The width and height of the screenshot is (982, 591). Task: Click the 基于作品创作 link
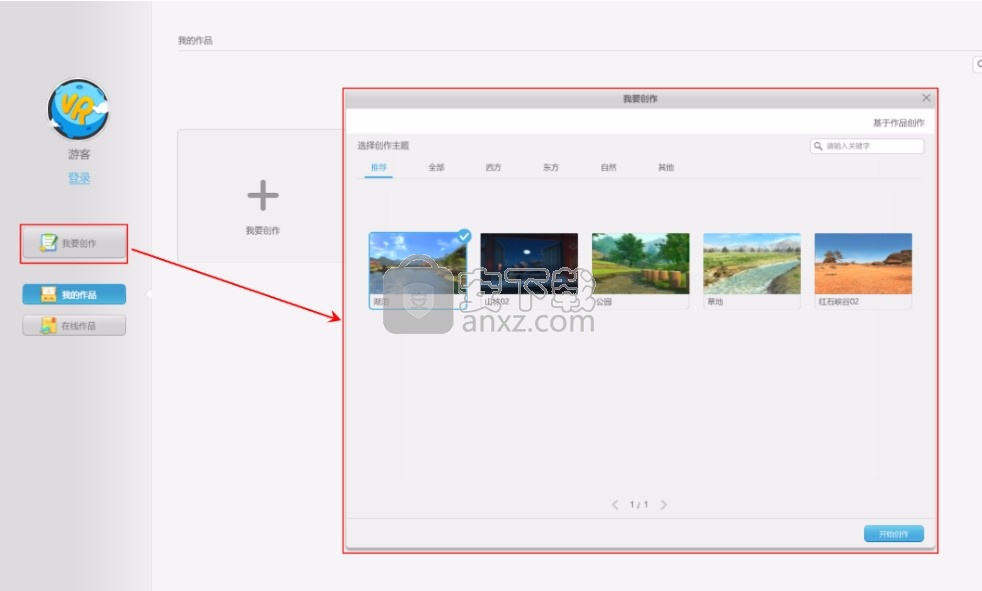pyautogui.click(x=899, y=123)
